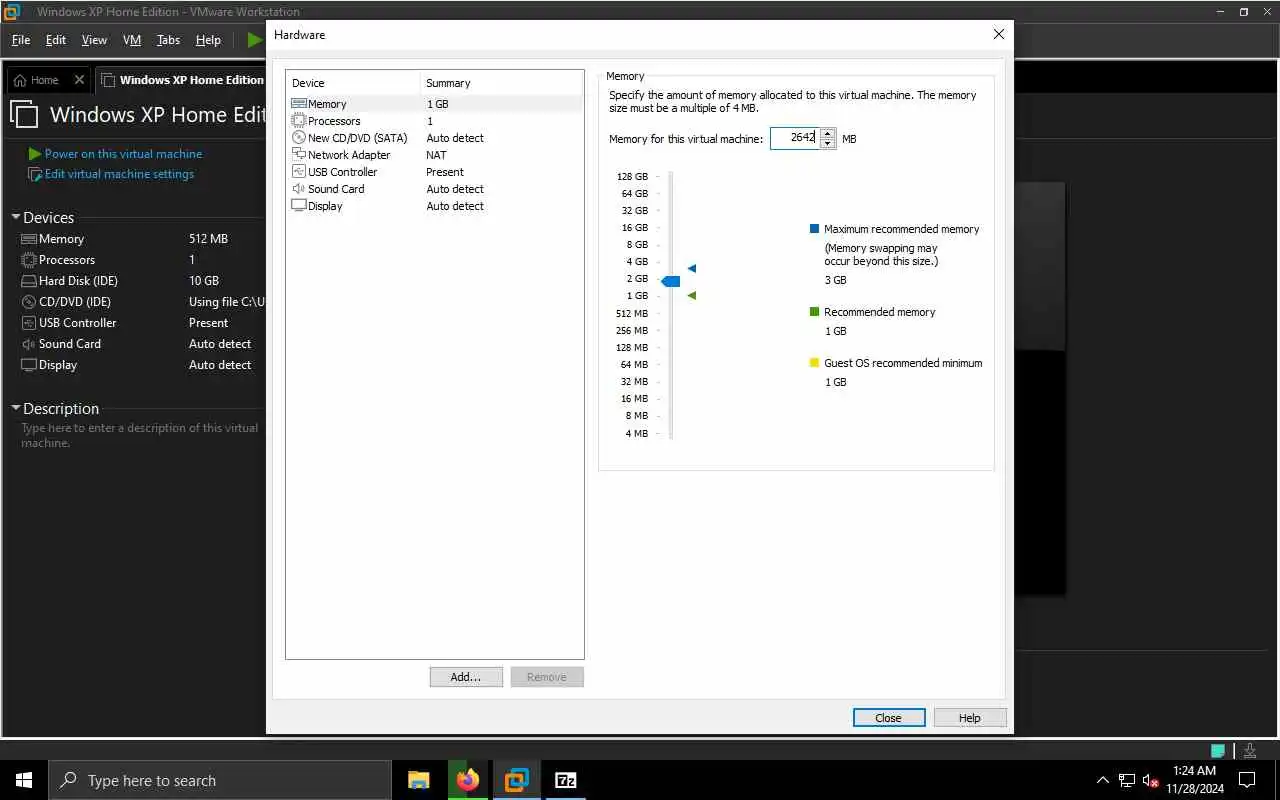Click the CD/DVD (IDE) icon
This screenshot has width=1280, height=800.
(29, 302)
